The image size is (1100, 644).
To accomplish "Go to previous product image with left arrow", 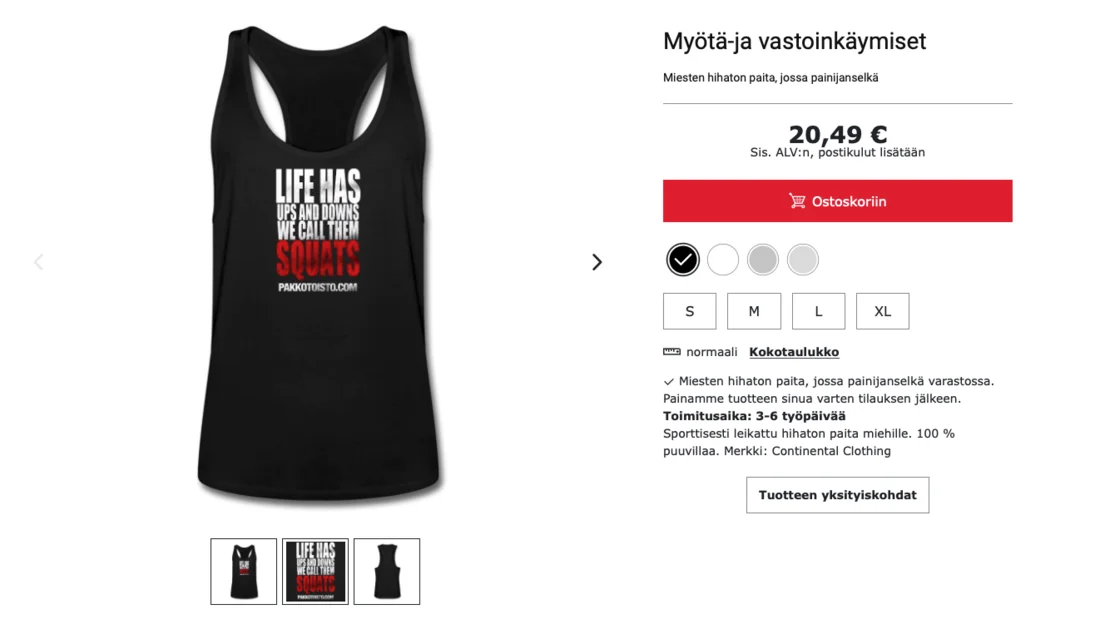I will 39,262.
